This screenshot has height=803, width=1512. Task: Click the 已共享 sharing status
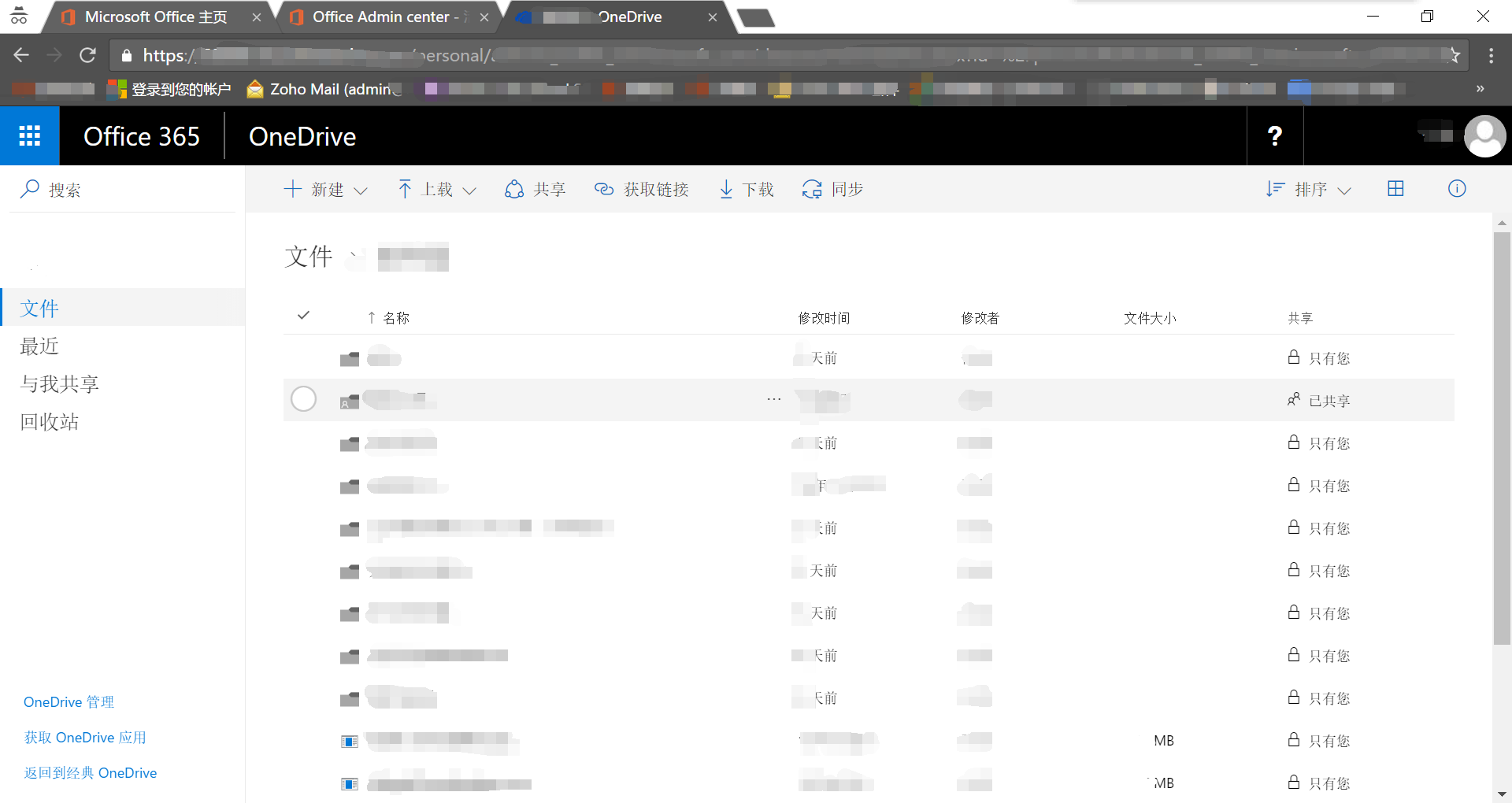pyautogui.click(x=1319, y=401)
